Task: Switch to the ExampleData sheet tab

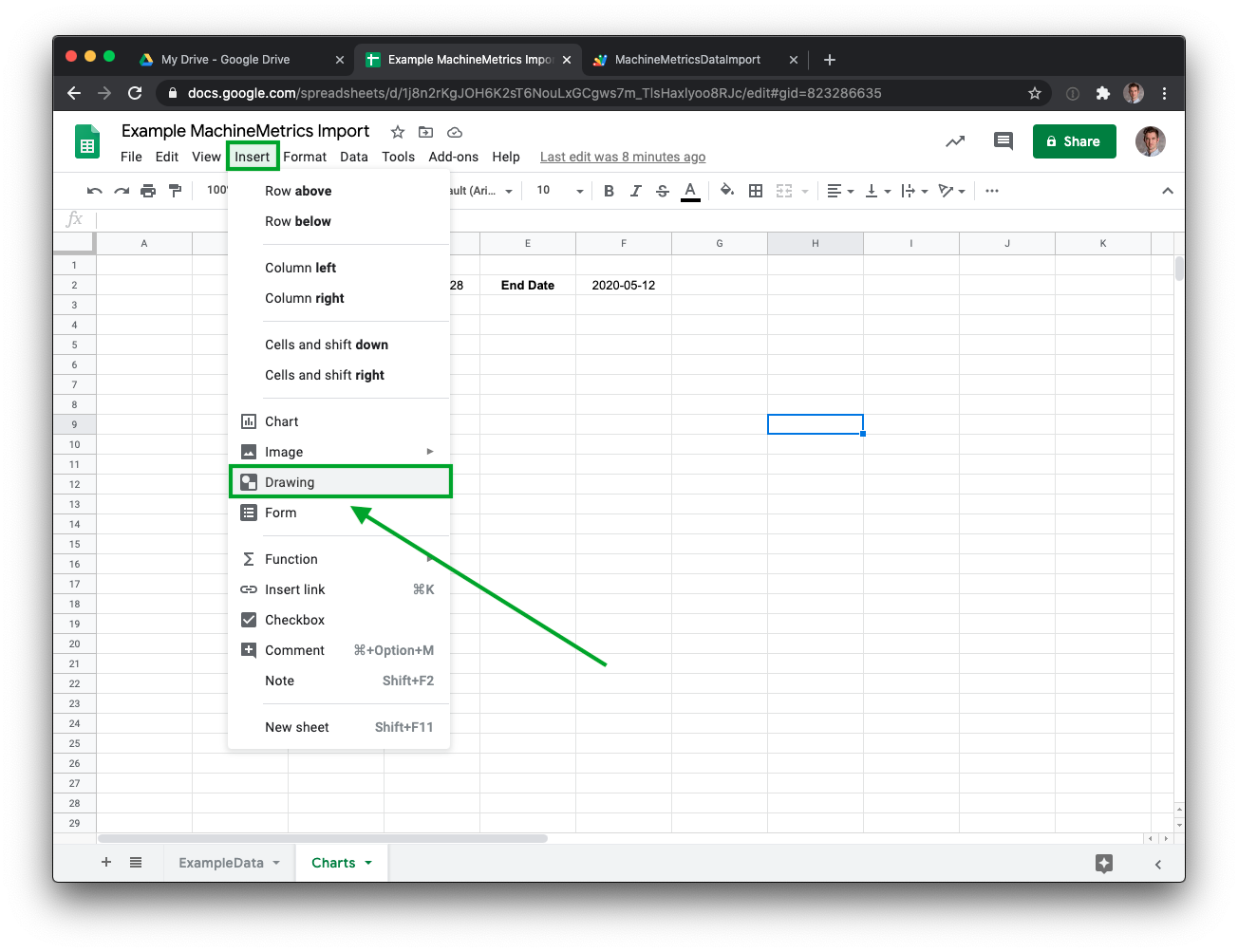Action: 220,863
